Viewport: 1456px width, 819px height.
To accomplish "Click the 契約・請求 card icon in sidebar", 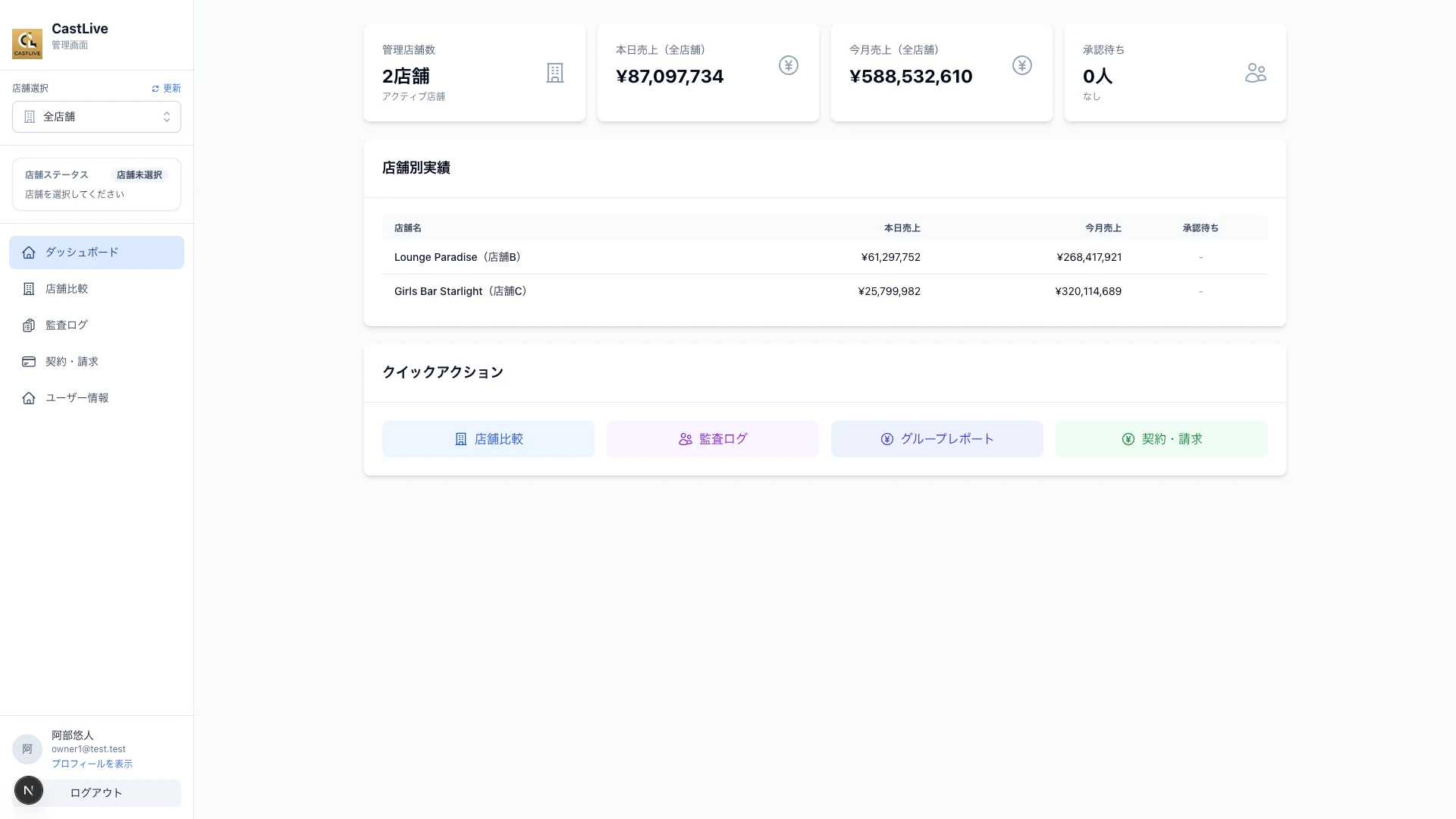I will pos(29,362).
